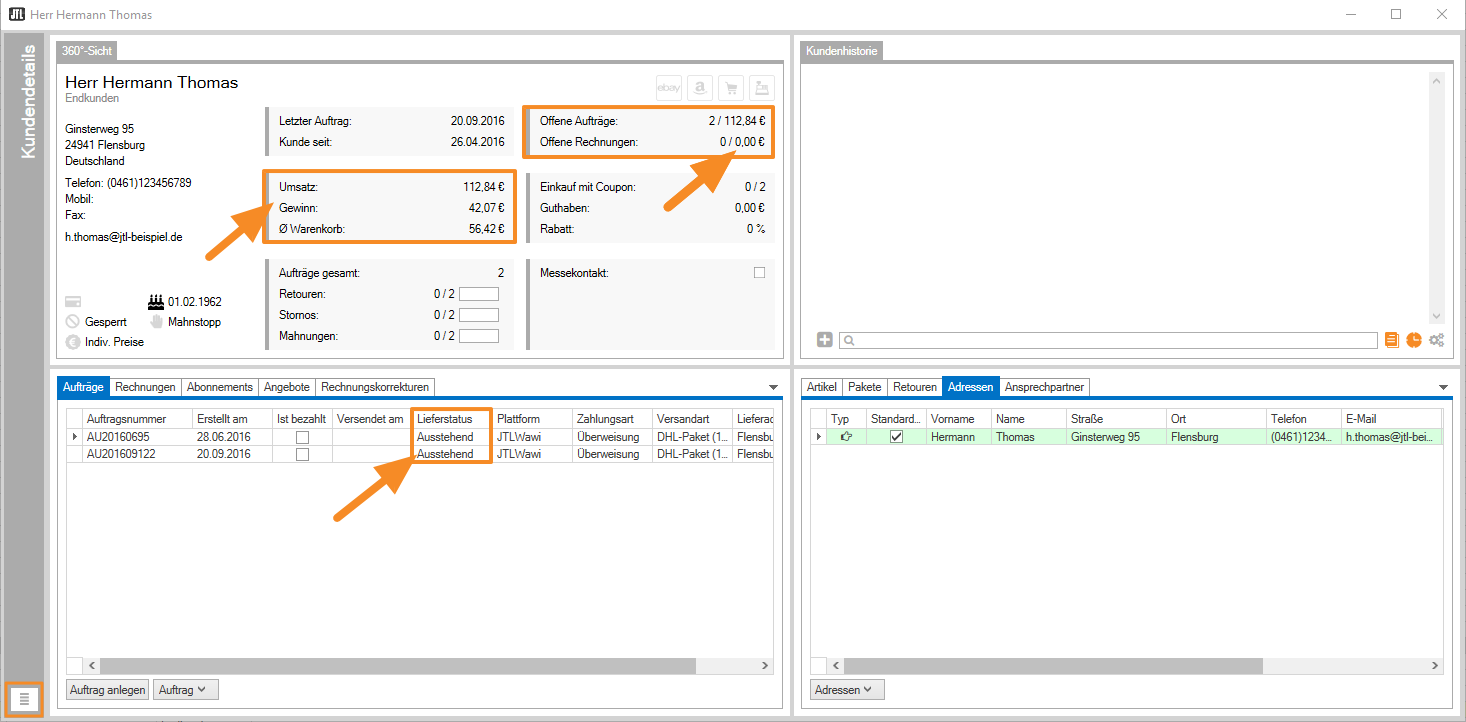Expand the order tabs overflow arrow
The image size is (1466, 722).
click(772, 387)
